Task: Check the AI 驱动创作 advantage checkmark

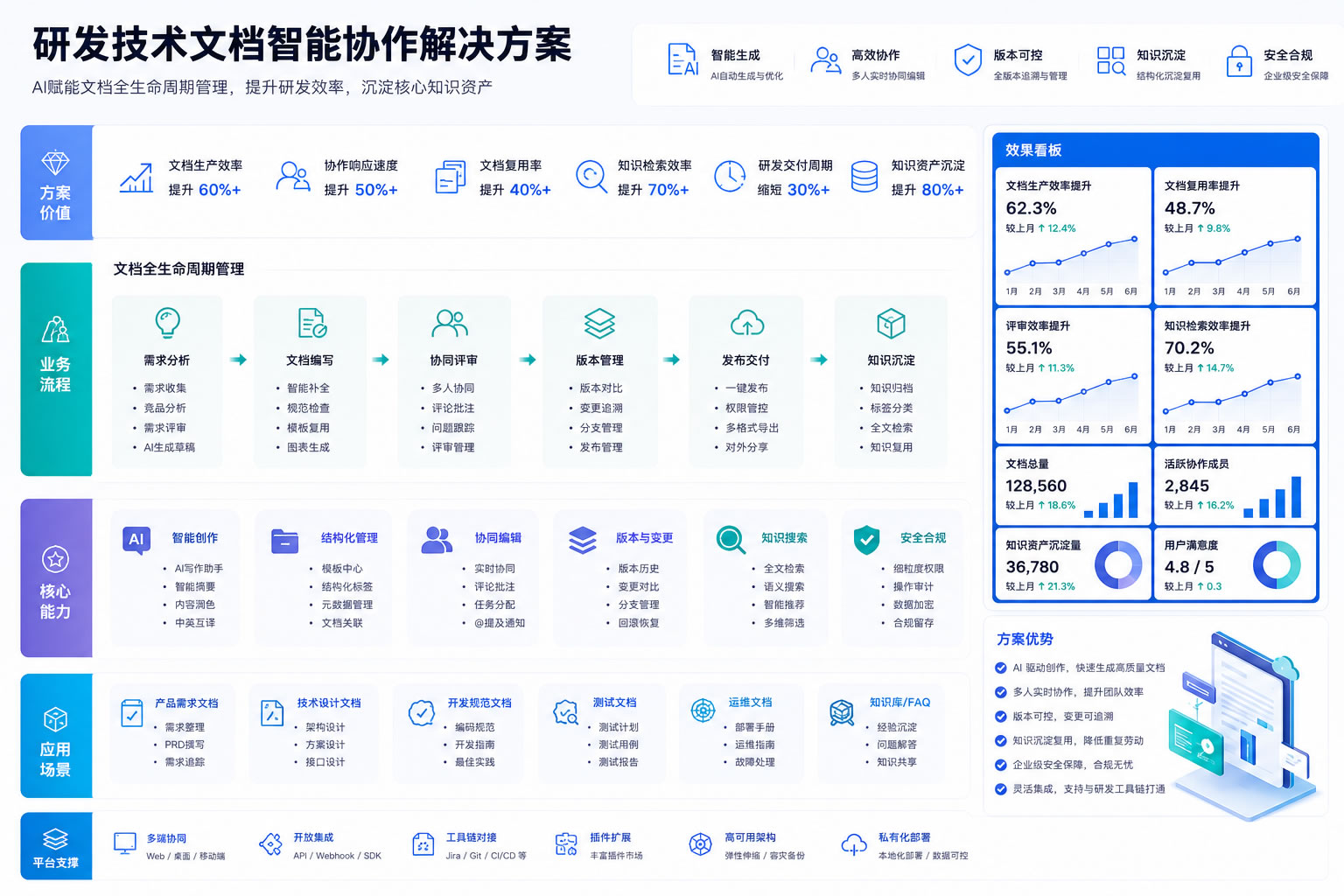Action: coord(1001,668)
